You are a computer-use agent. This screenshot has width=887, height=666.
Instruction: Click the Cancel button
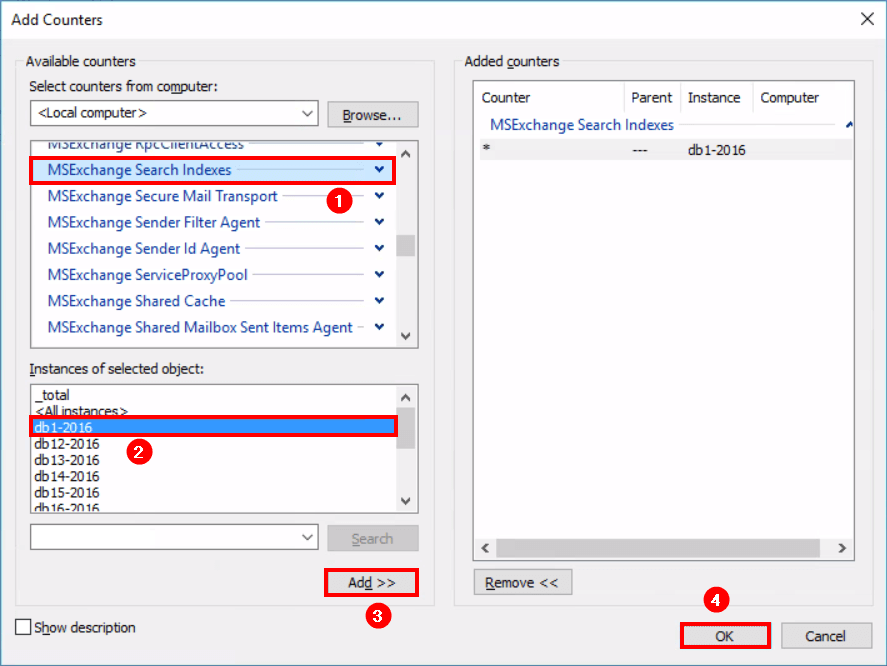coord(826,636)
